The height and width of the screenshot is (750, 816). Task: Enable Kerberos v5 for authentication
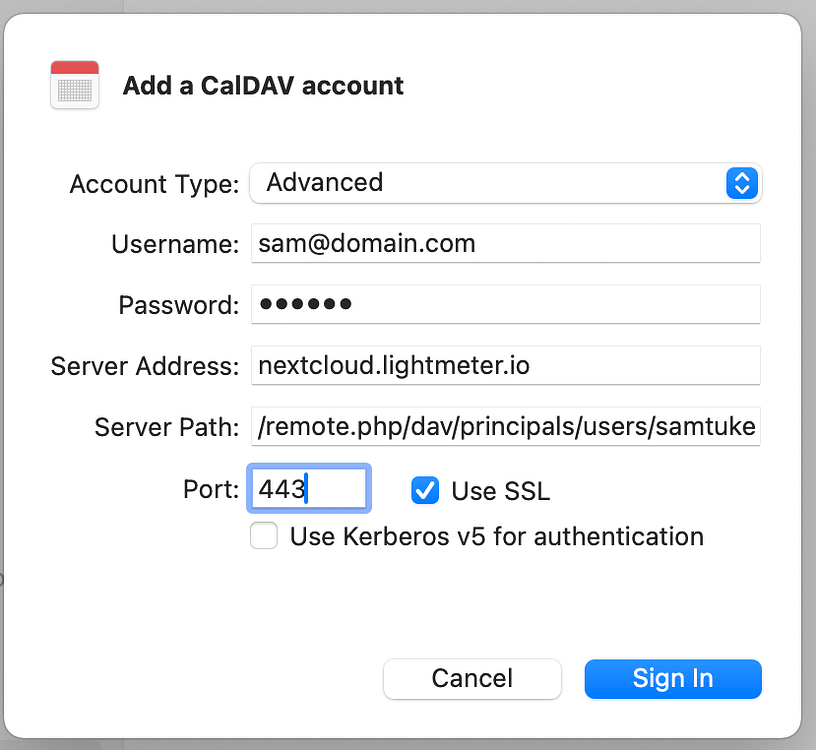click(x=263, y=536)
